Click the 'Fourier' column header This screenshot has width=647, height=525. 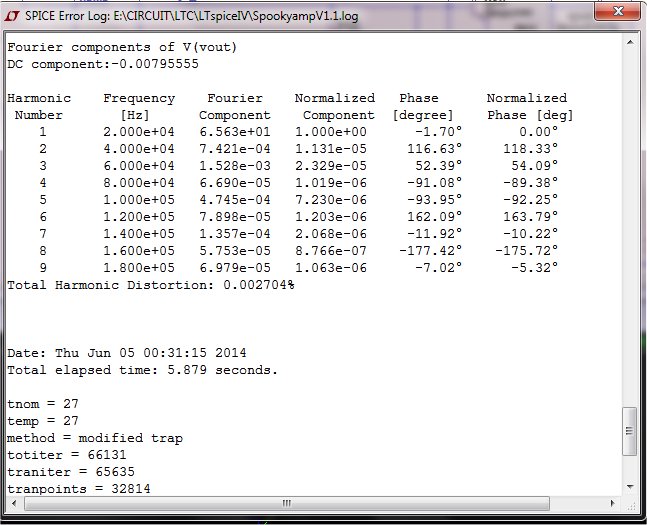[235, 98]
